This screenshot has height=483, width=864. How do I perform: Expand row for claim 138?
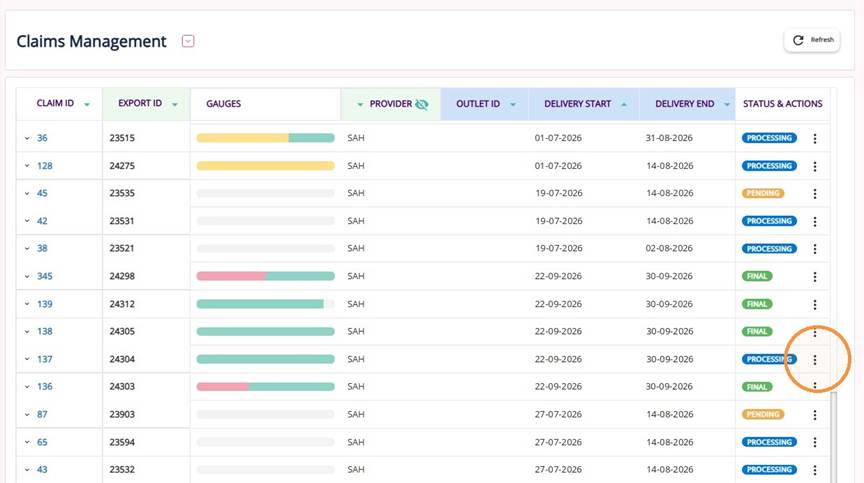(27, 332)
